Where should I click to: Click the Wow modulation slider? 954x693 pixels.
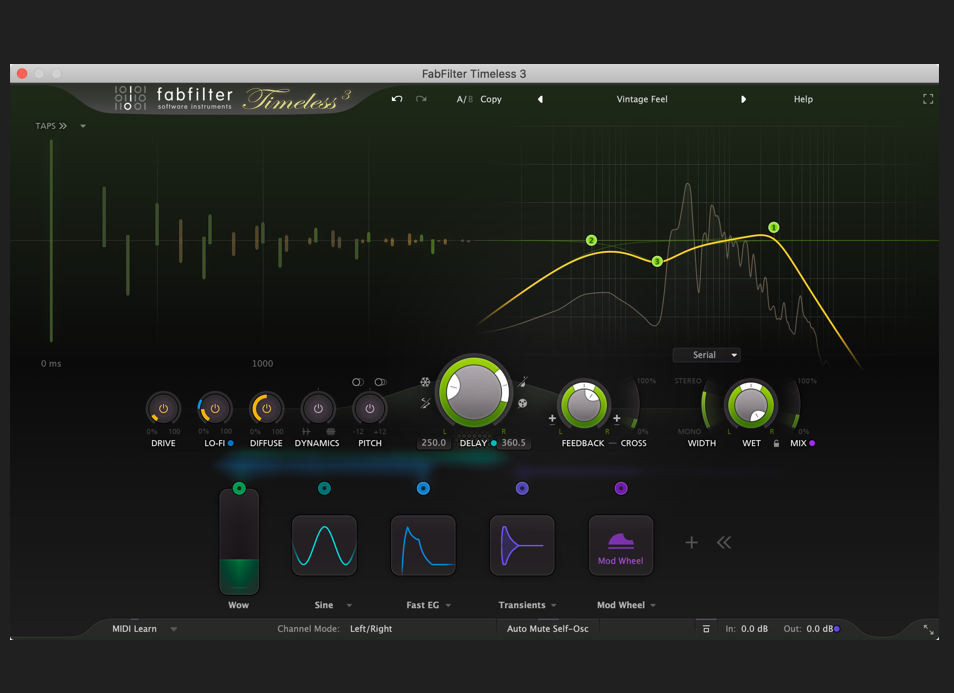pyautogui.click(x=239, y=543)
